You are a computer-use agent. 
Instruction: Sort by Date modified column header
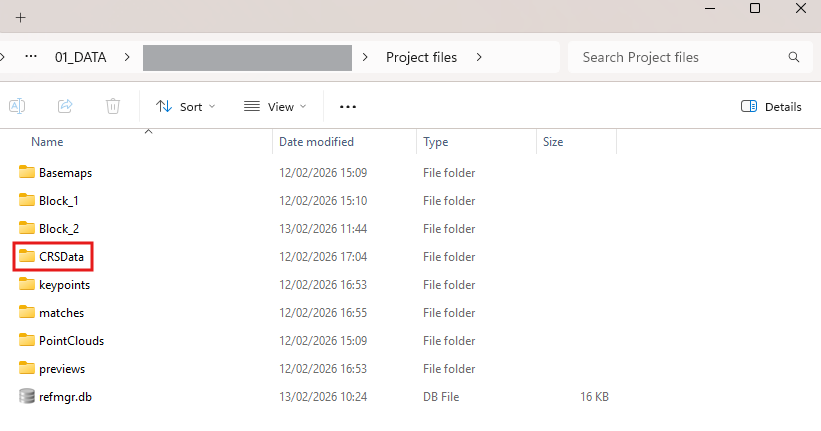[x=316, y=142]
